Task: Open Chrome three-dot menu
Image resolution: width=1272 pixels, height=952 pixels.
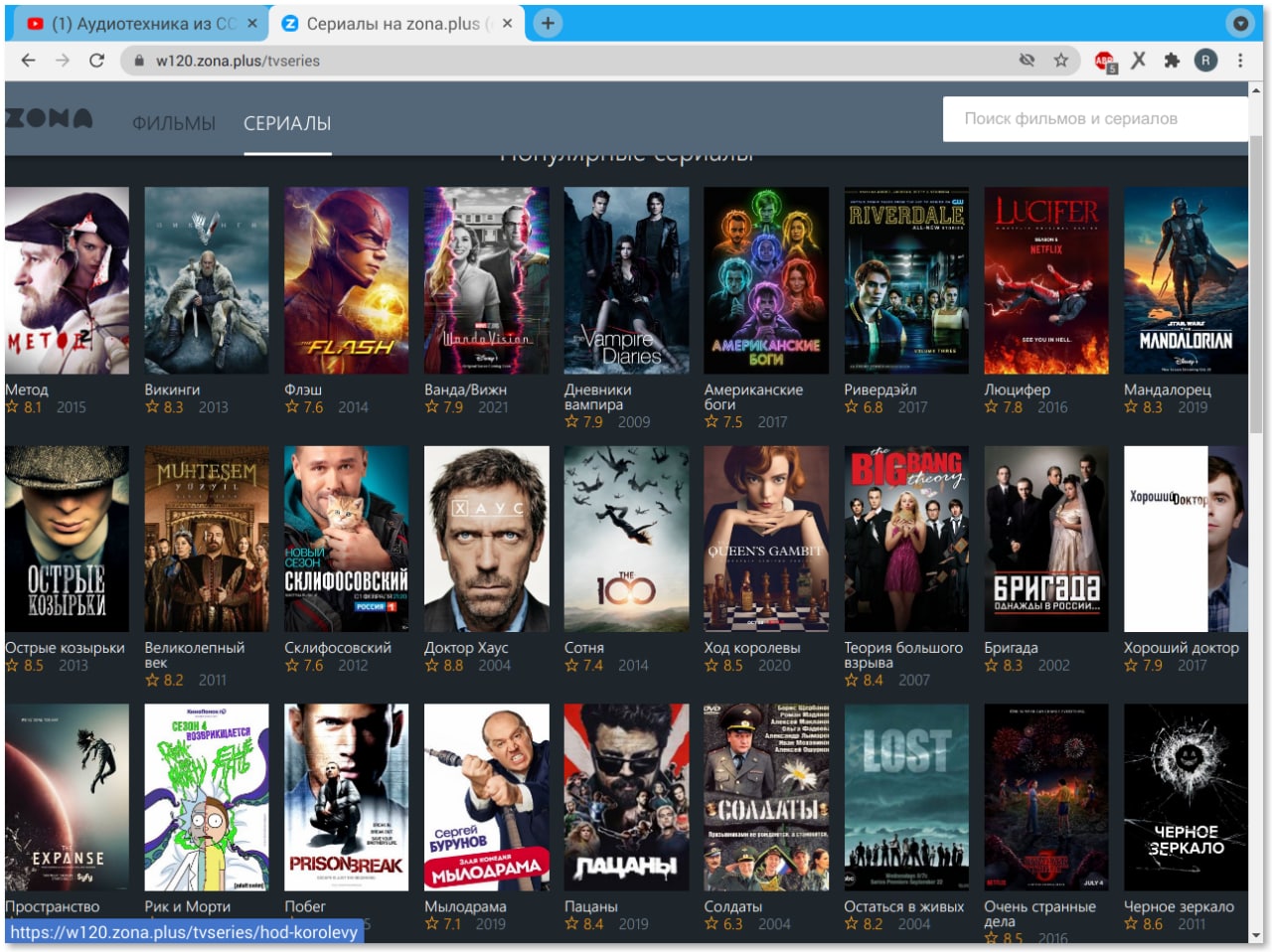Action: 1240,61
